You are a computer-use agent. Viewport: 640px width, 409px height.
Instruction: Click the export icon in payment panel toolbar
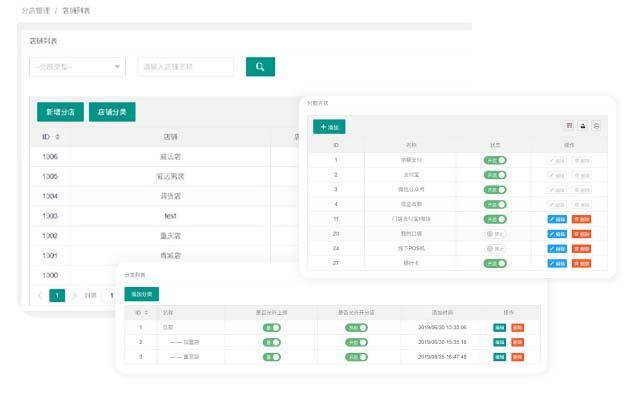583,126
